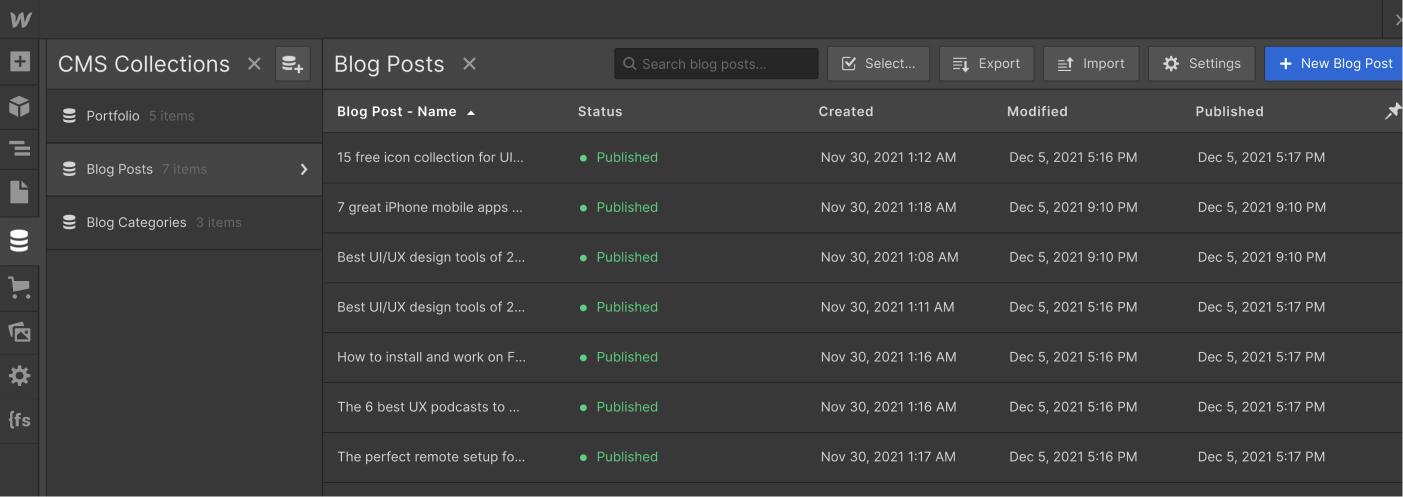Viewport: 1403px width, 497px height.
Task: Open the site Settings gear in sidebar
Action: click(19, 376)
